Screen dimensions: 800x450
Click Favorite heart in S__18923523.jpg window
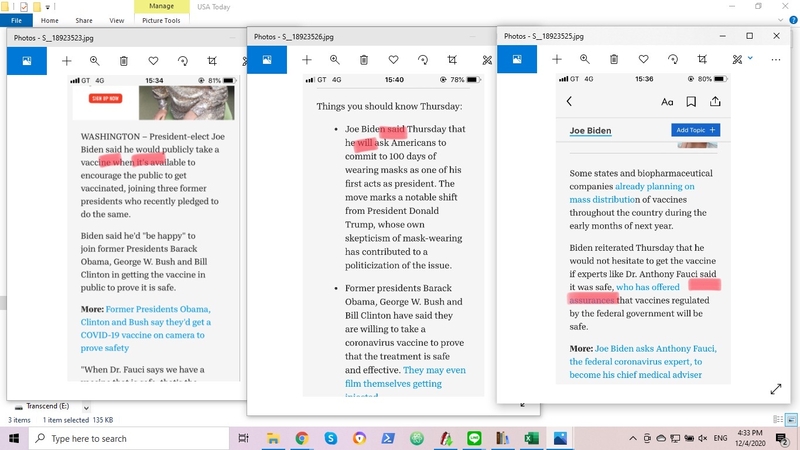point(153,61)
